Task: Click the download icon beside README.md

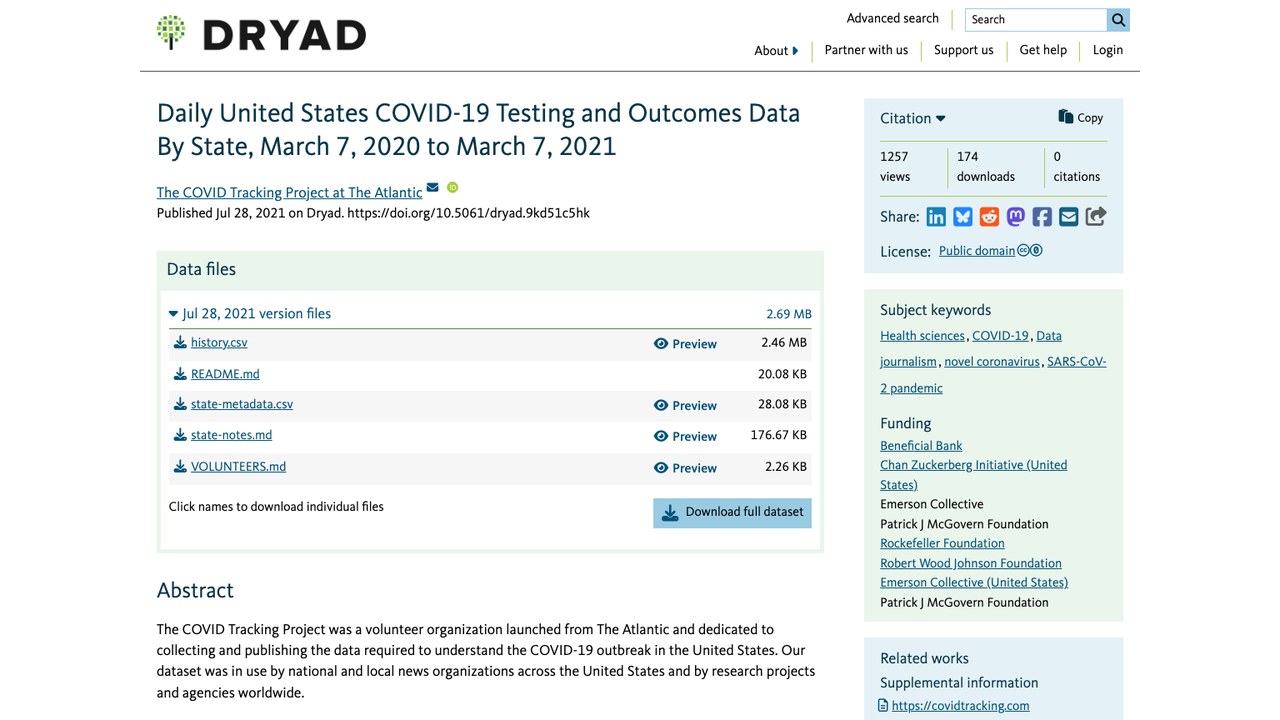Action: coord(180,374)
